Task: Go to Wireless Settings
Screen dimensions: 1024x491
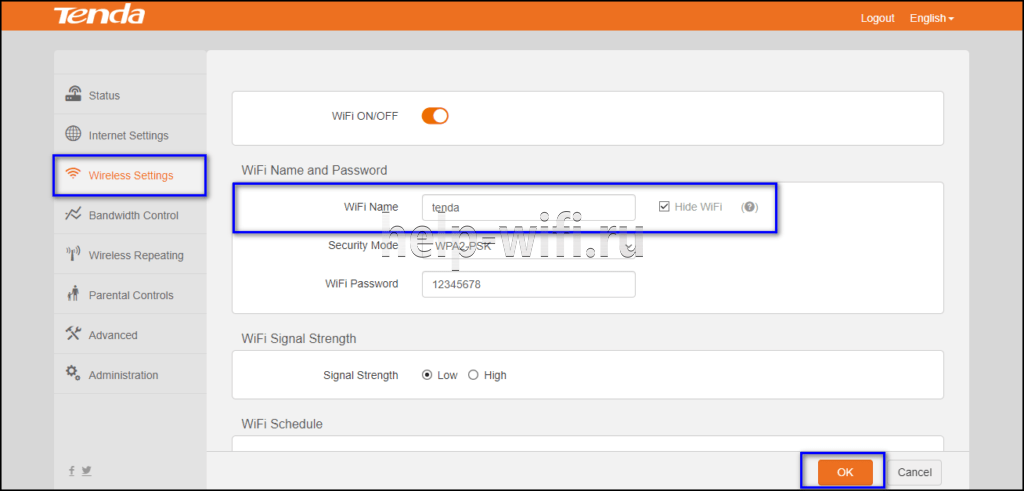Action: point(130,174)
